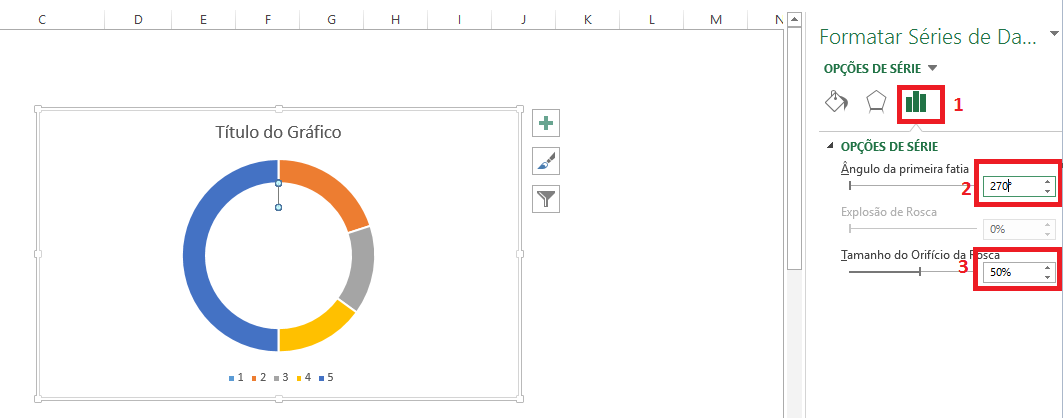Increase the first slice angle with up arrow
The image size is (1063, 418).
(x=1047, y=181)
